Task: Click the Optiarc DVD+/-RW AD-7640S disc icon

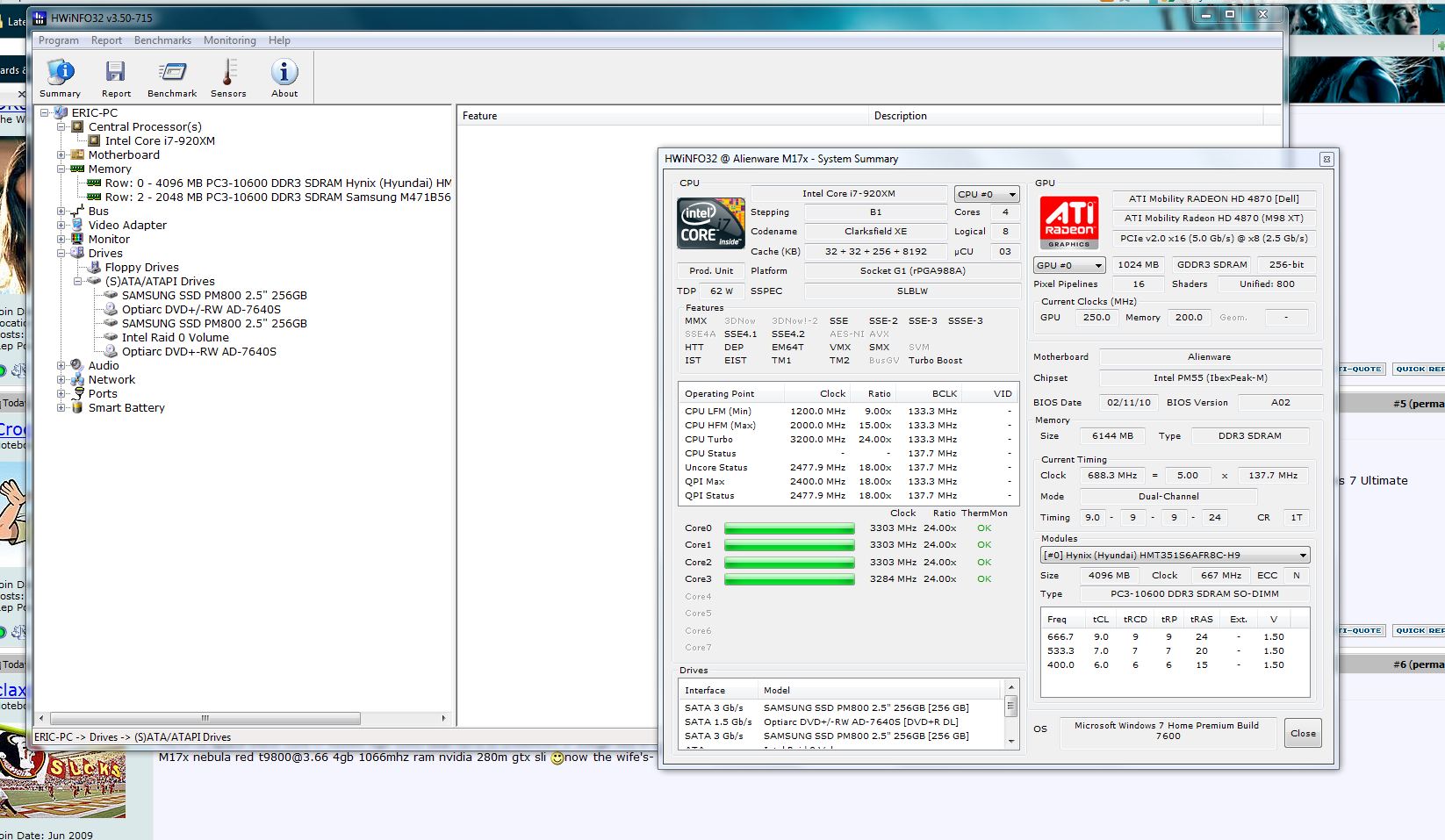Action: [111, 309]
